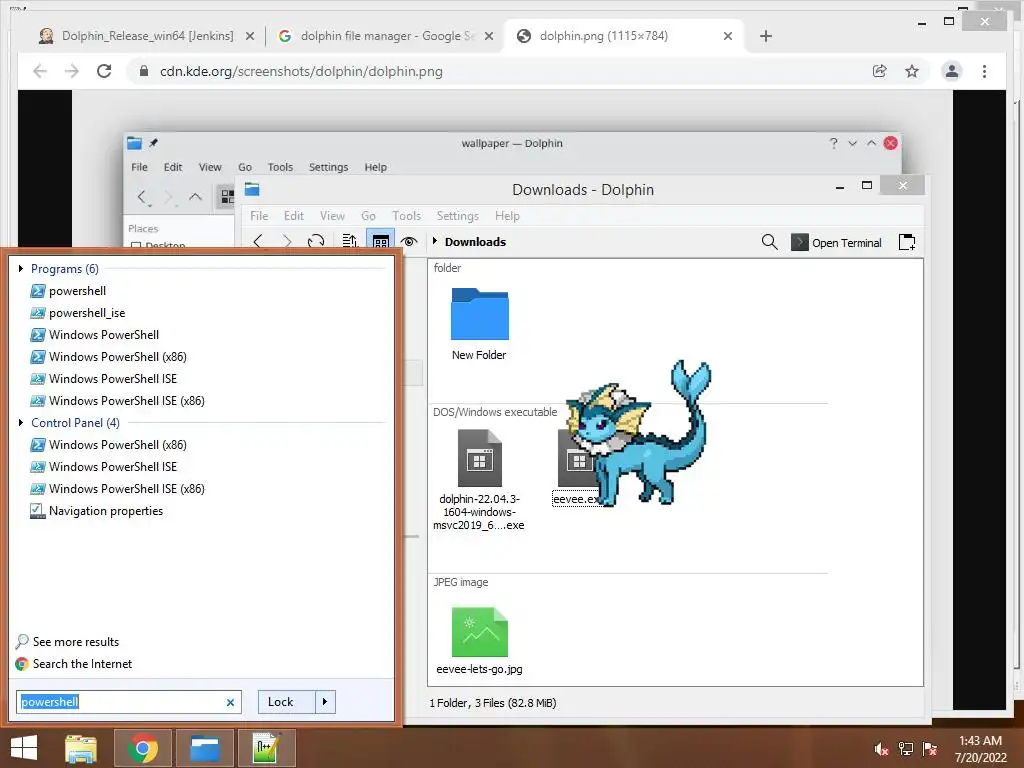Click Open Terminal button
The height and width of the screenshot is (768, 1024).
click(837, 242)
